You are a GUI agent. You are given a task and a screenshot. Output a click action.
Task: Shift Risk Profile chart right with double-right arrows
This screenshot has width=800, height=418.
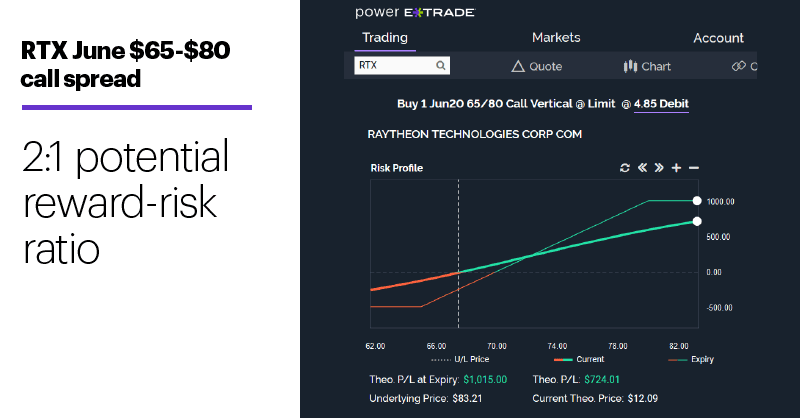point(659,167)
